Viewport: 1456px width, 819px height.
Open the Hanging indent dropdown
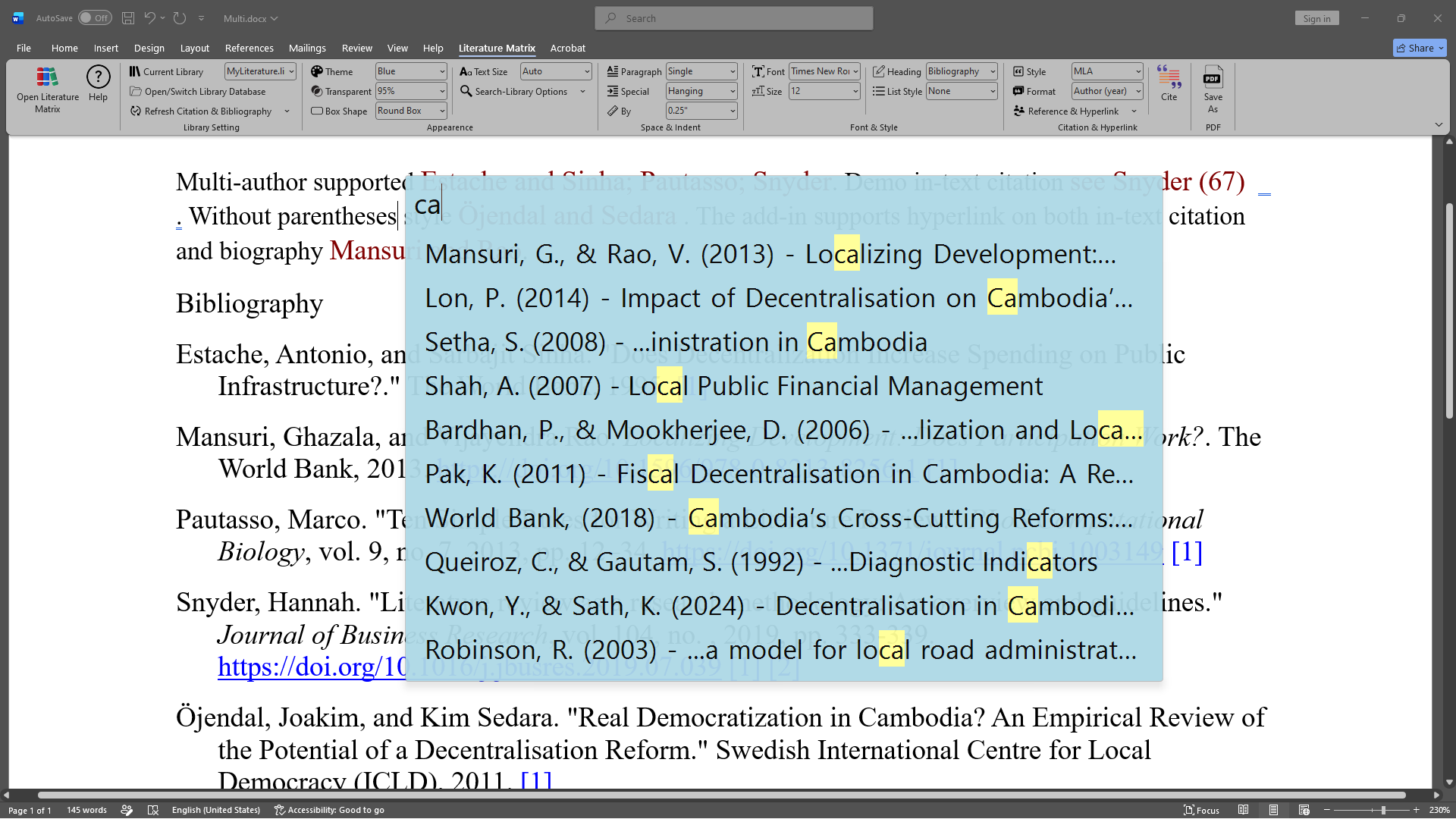pyautogui.click(x=733, y=91)
